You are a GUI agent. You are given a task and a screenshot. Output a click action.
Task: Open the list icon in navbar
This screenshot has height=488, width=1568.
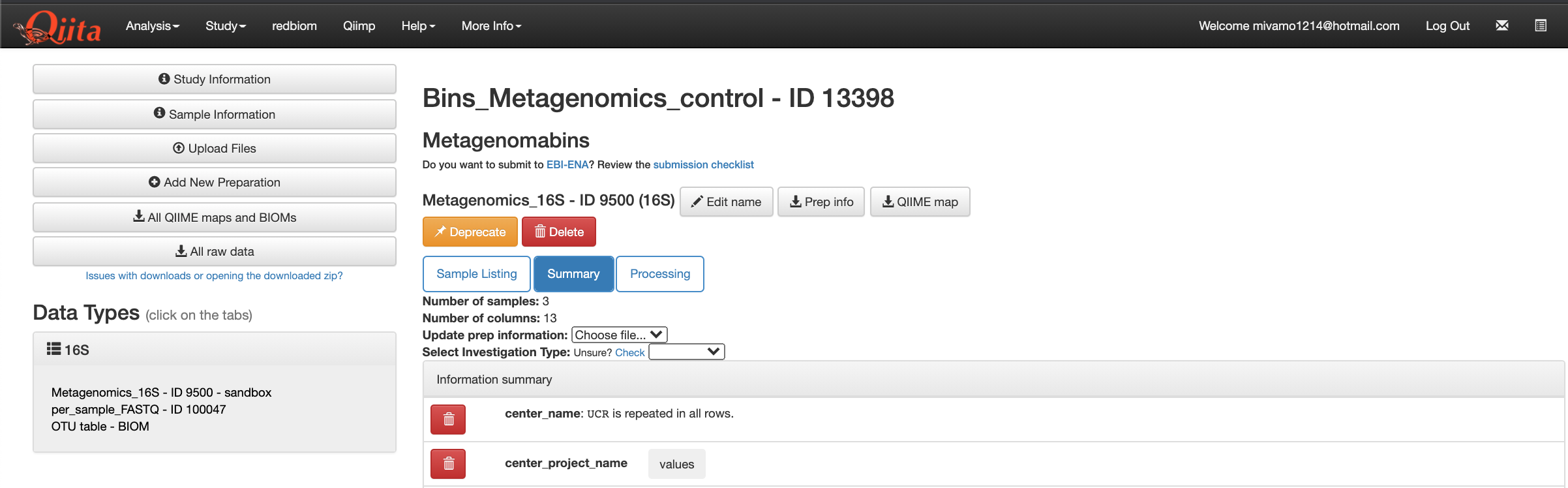(1541, 25)
